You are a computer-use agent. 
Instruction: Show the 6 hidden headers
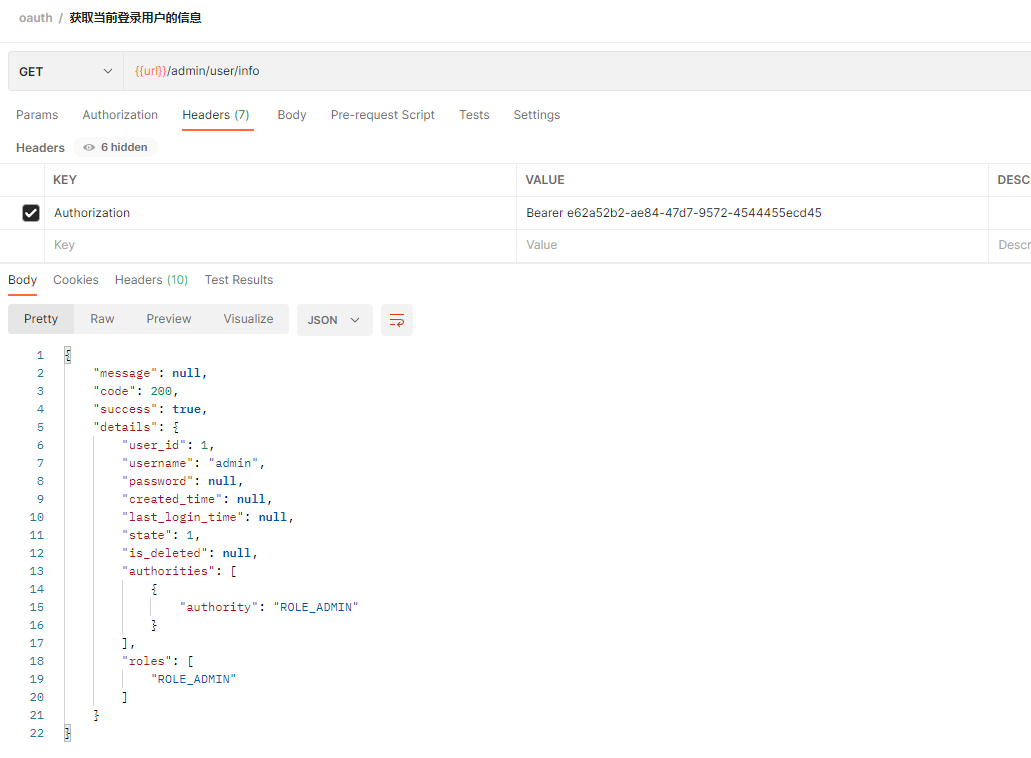pos(115,148)
